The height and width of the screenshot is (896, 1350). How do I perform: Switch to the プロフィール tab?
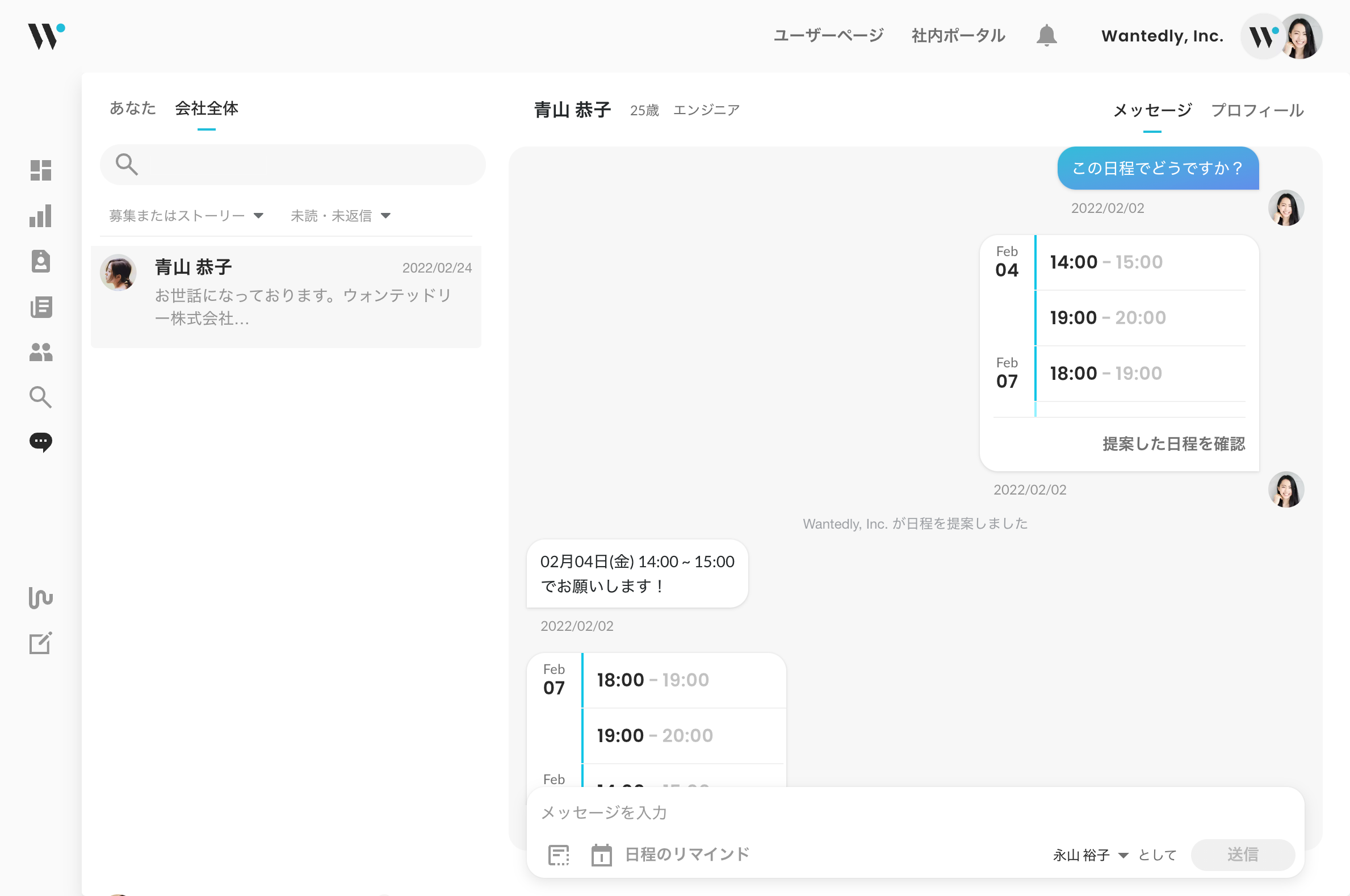pyautogui.click(x=1257, y=110)
